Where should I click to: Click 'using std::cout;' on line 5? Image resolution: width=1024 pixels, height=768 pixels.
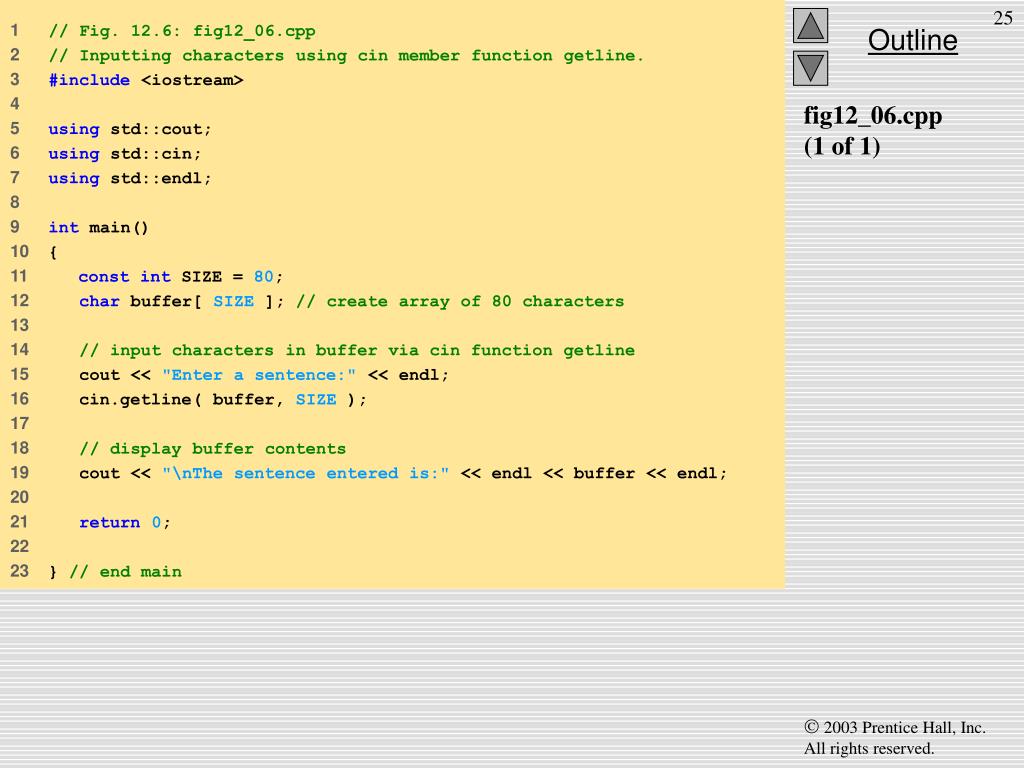[x=130, y=129]
